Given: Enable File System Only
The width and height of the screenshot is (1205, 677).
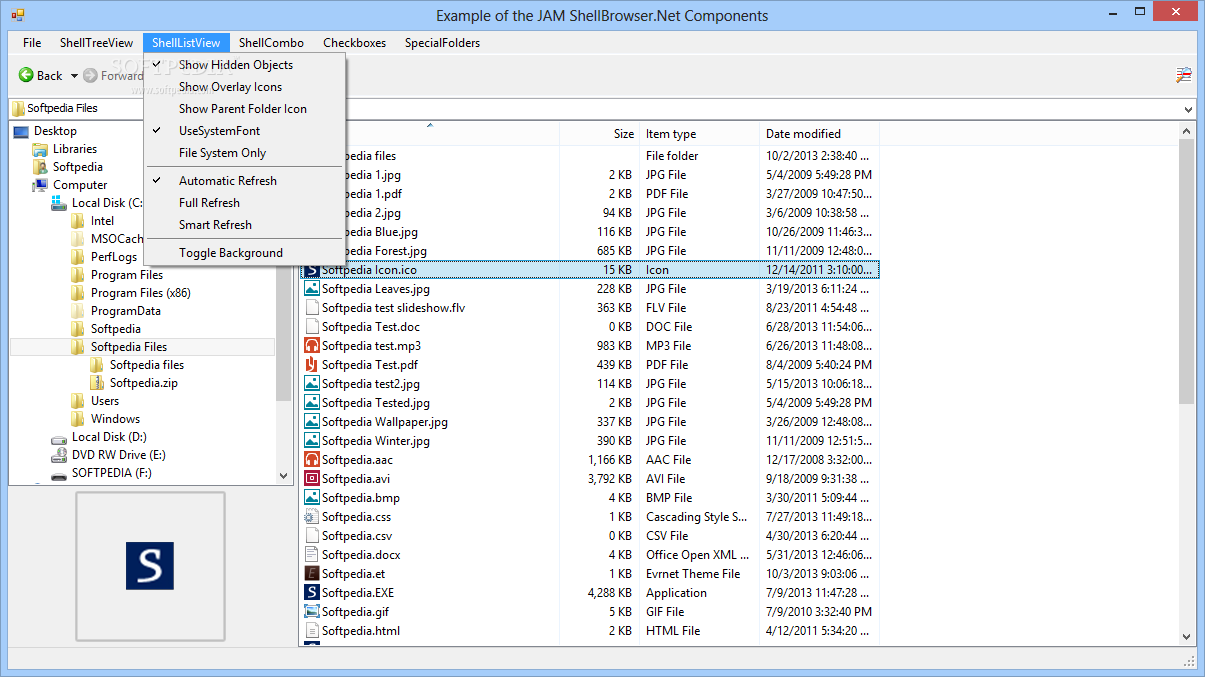Looking at the screenshot, I should click(245, 153).
